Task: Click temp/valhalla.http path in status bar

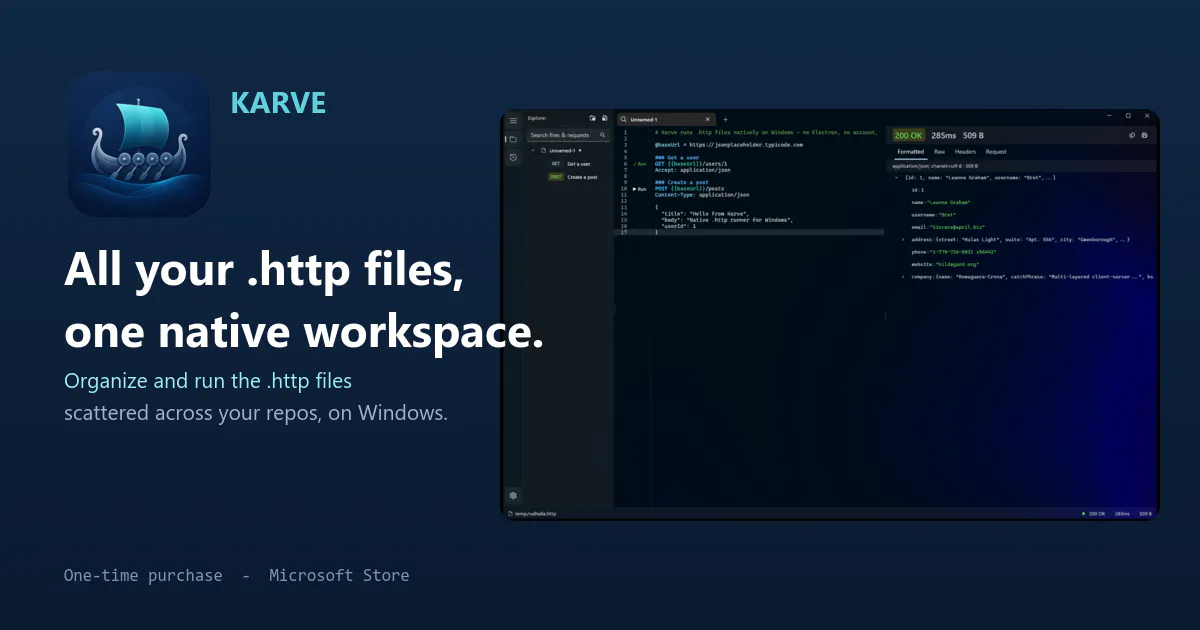Action: point(536,514)
